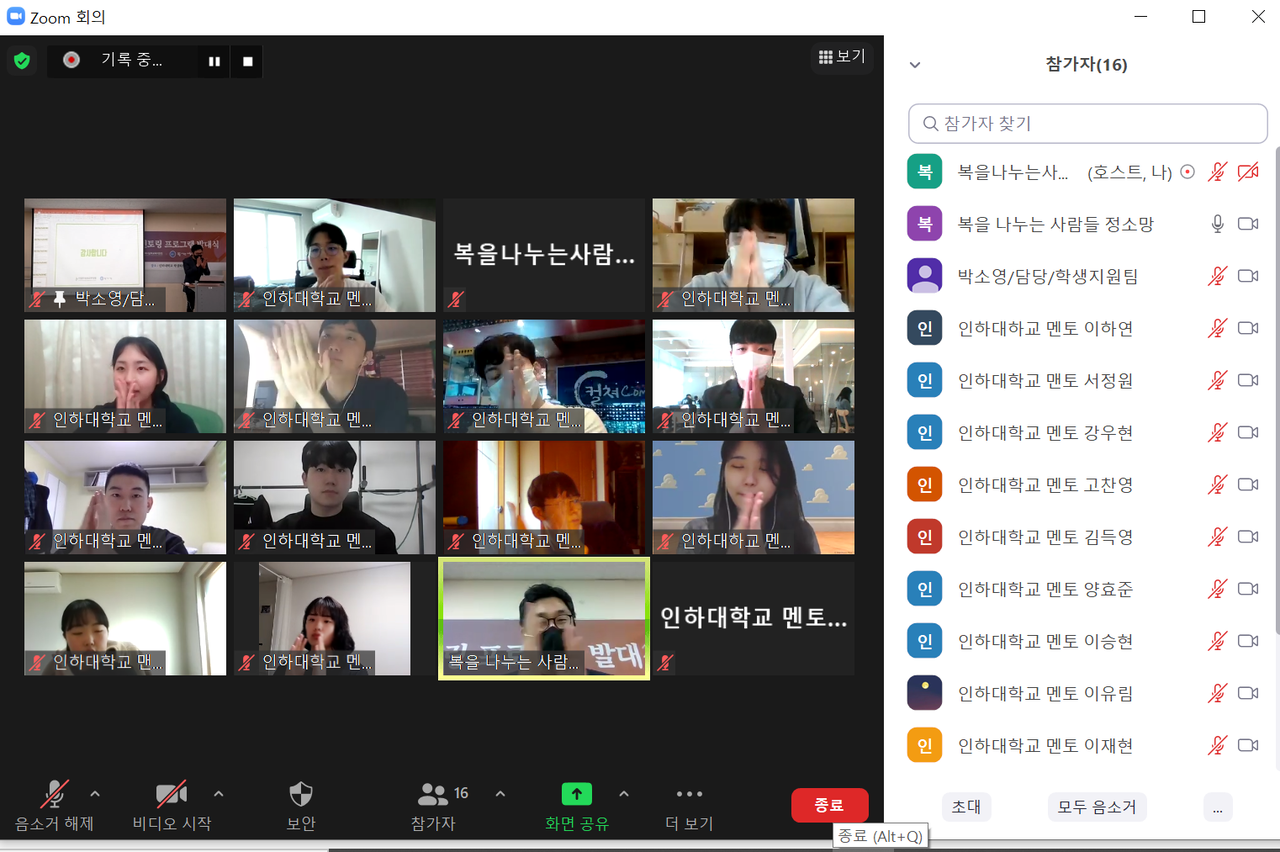The width and height of the screenshot is (1280, 852).
Task: Click night-sky avatar of 멘토 이유림
Action: point(925,692)
